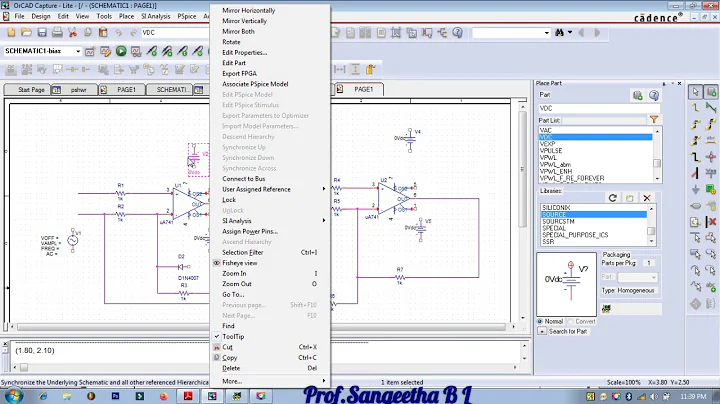This screenshot has height=404, width=720.
Task: Expand the Search for Part section
Action: (542, 331)
